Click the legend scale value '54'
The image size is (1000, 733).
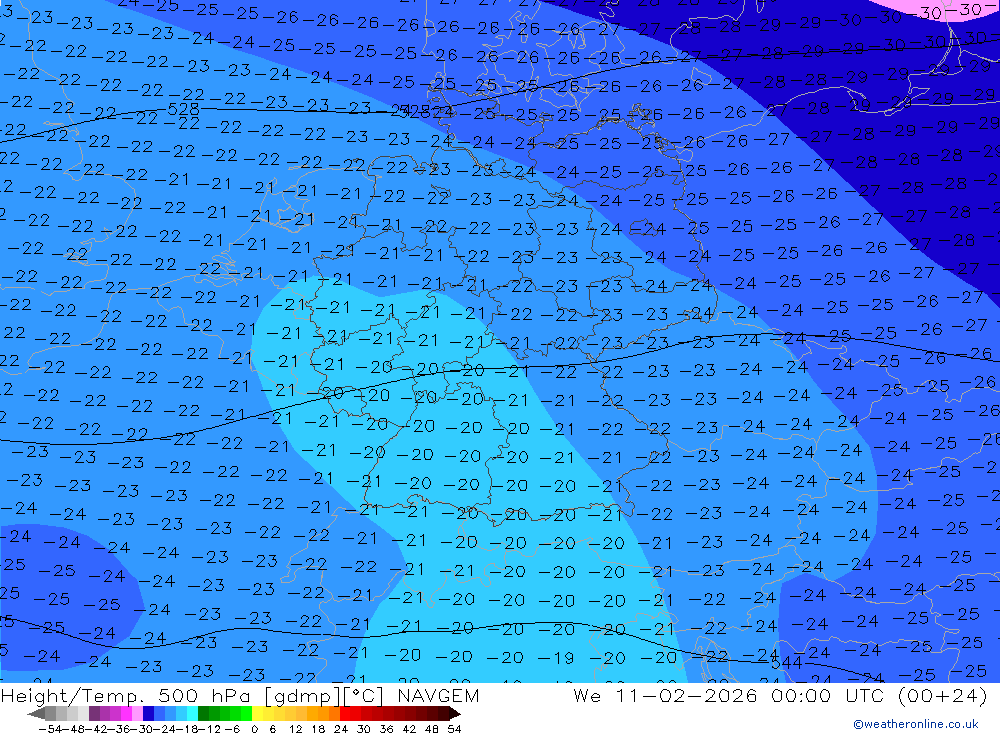454,729
